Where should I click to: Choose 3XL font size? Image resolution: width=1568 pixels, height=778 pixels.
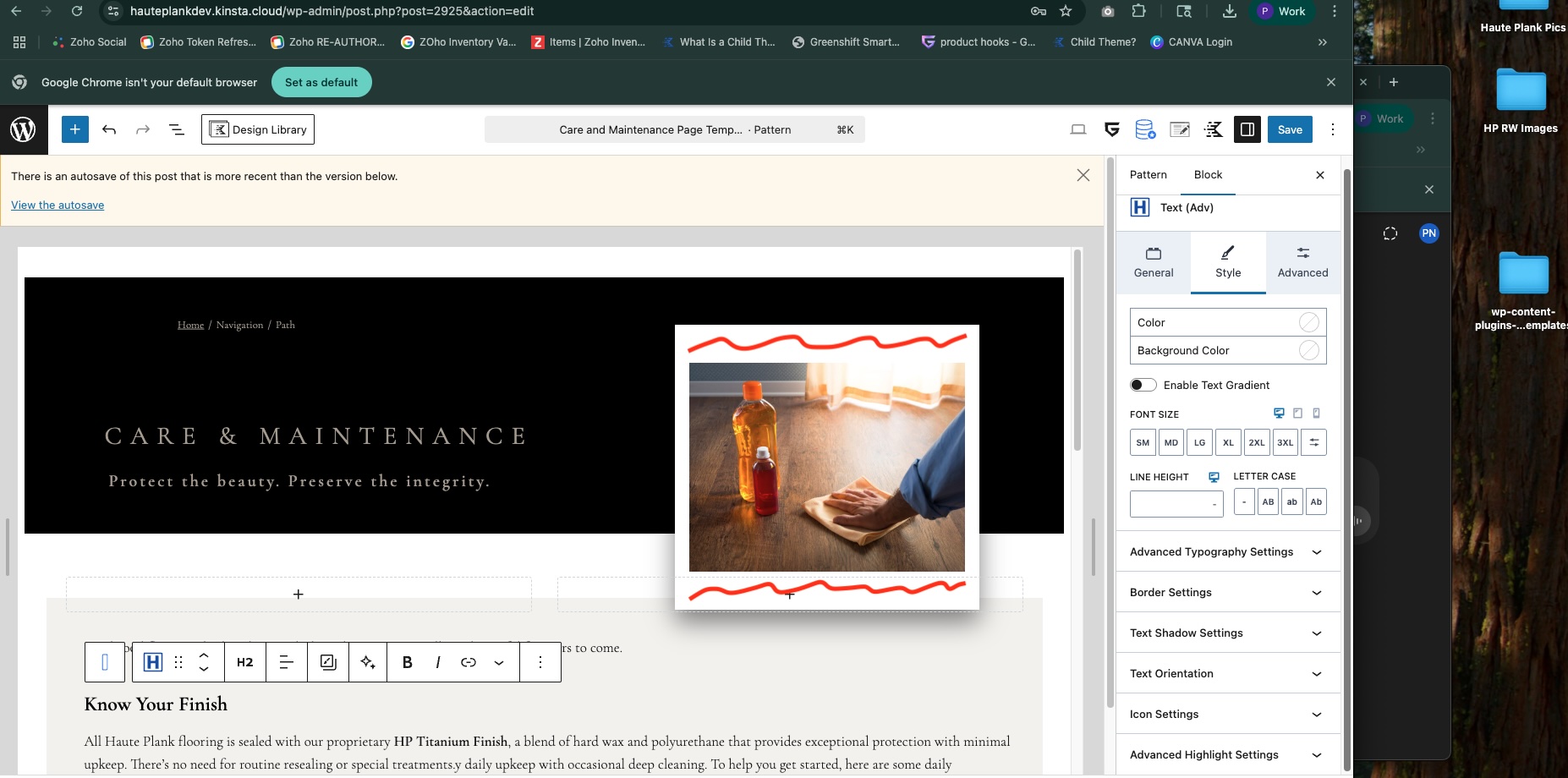click(x=1286, y=442)
